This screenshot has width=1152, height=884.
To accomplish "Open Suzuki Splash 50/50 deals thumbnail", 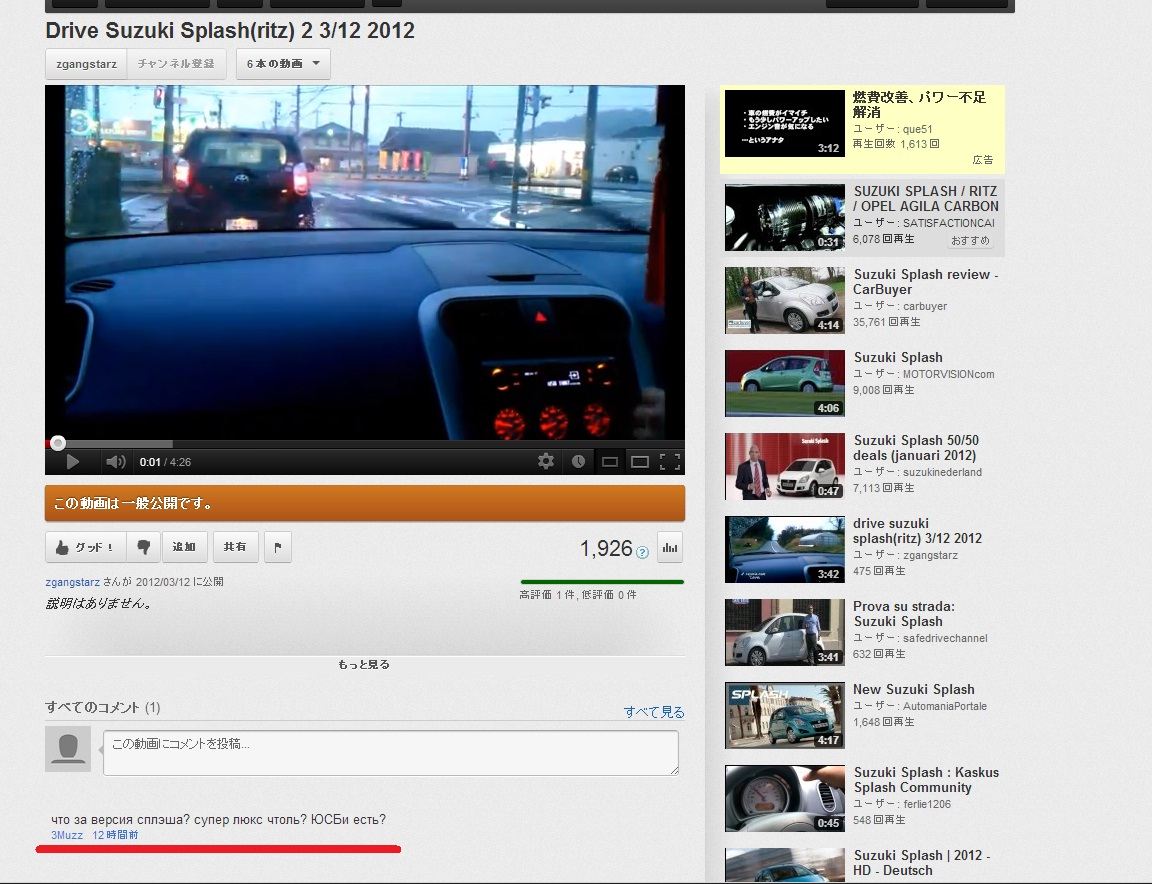I will [785, 467].
